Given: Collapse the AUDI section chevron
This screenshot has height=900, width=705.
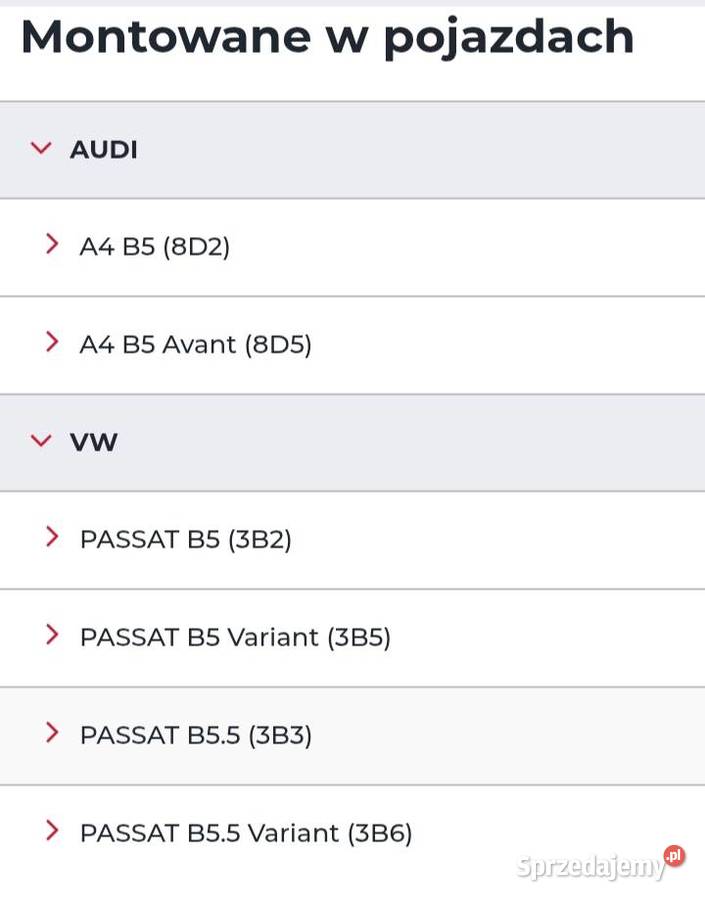Looking at the screenshot, I should tap(41, 149).
